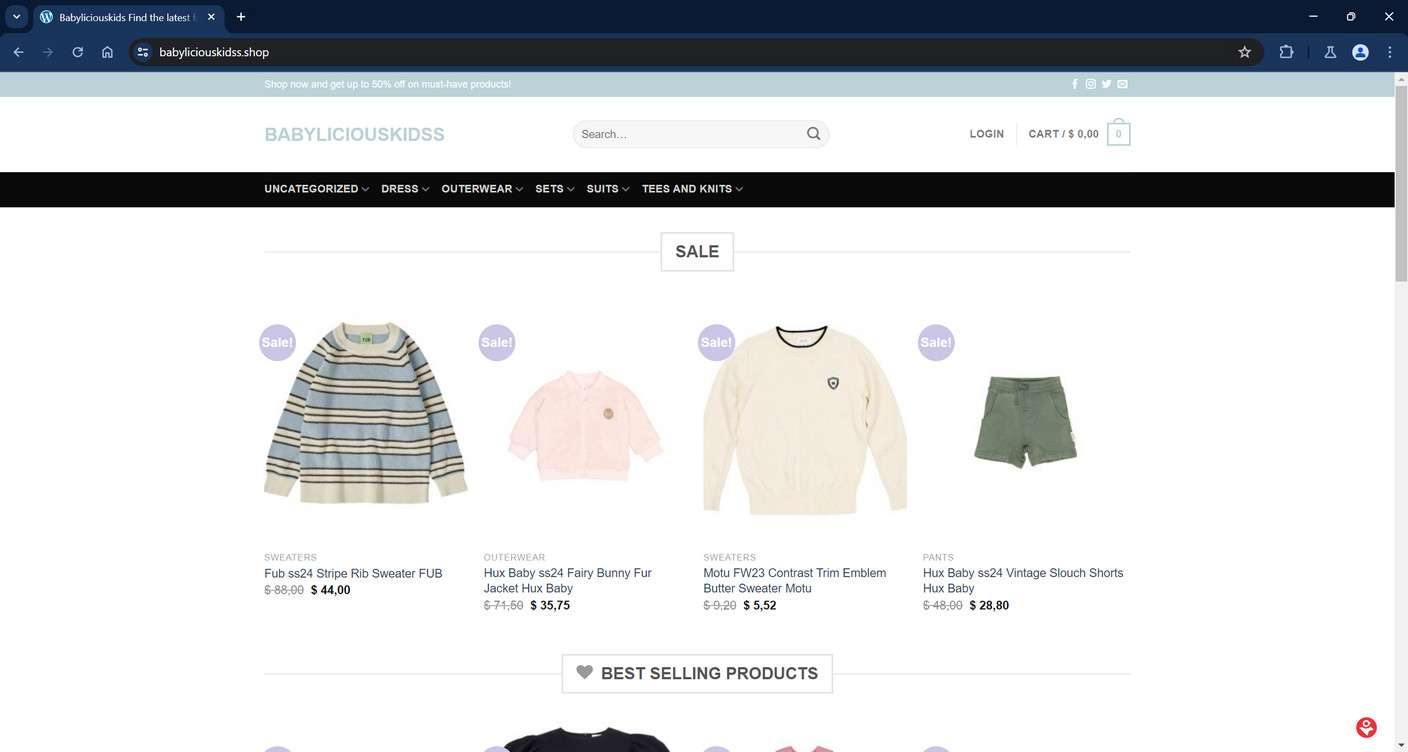This screenshot has width=1408, height=752.
Task: Open Hux Baby Fairy Bunny Fur Jacket link
Action: click(x=568, y=580)
